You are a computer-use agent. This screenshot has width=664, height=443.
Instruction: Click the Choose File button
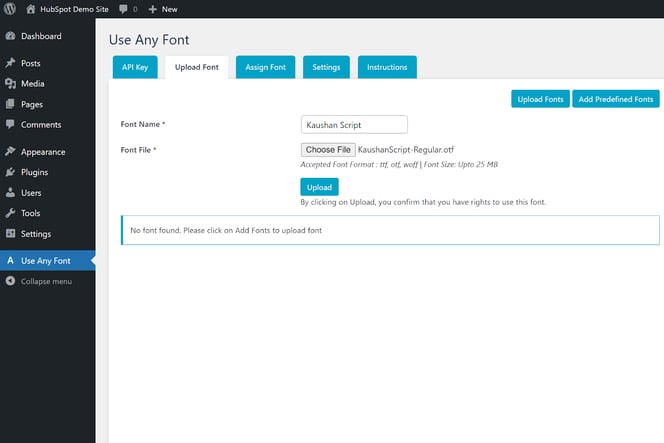click(328, 150)
